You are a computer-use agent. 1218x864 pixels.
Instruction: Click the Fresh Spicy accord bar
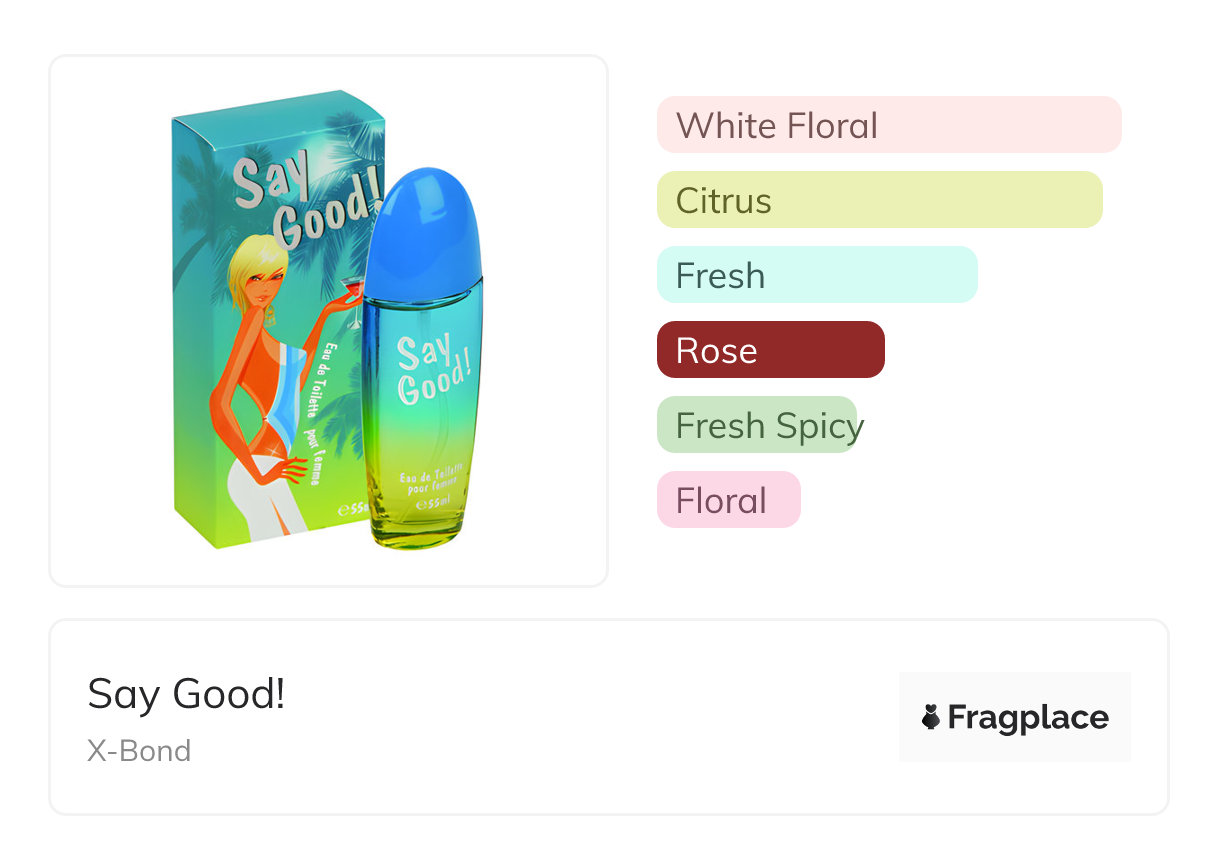coord(757,425)
